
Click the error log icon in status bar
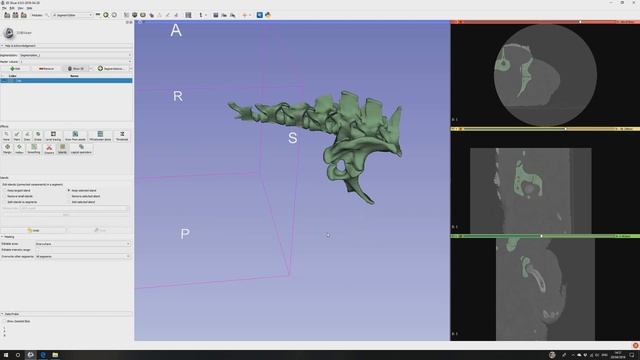click(635, 345)
